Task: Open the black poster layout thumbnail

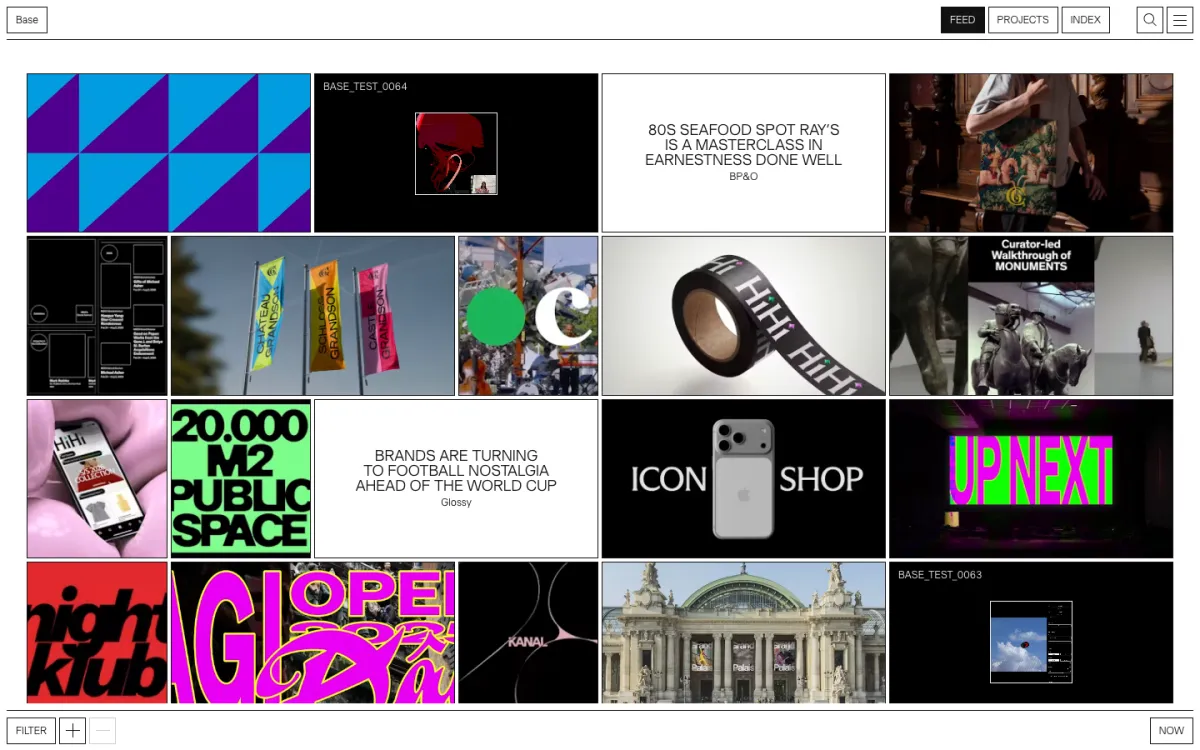Action: pyautogui.click(x=97, y=316)
